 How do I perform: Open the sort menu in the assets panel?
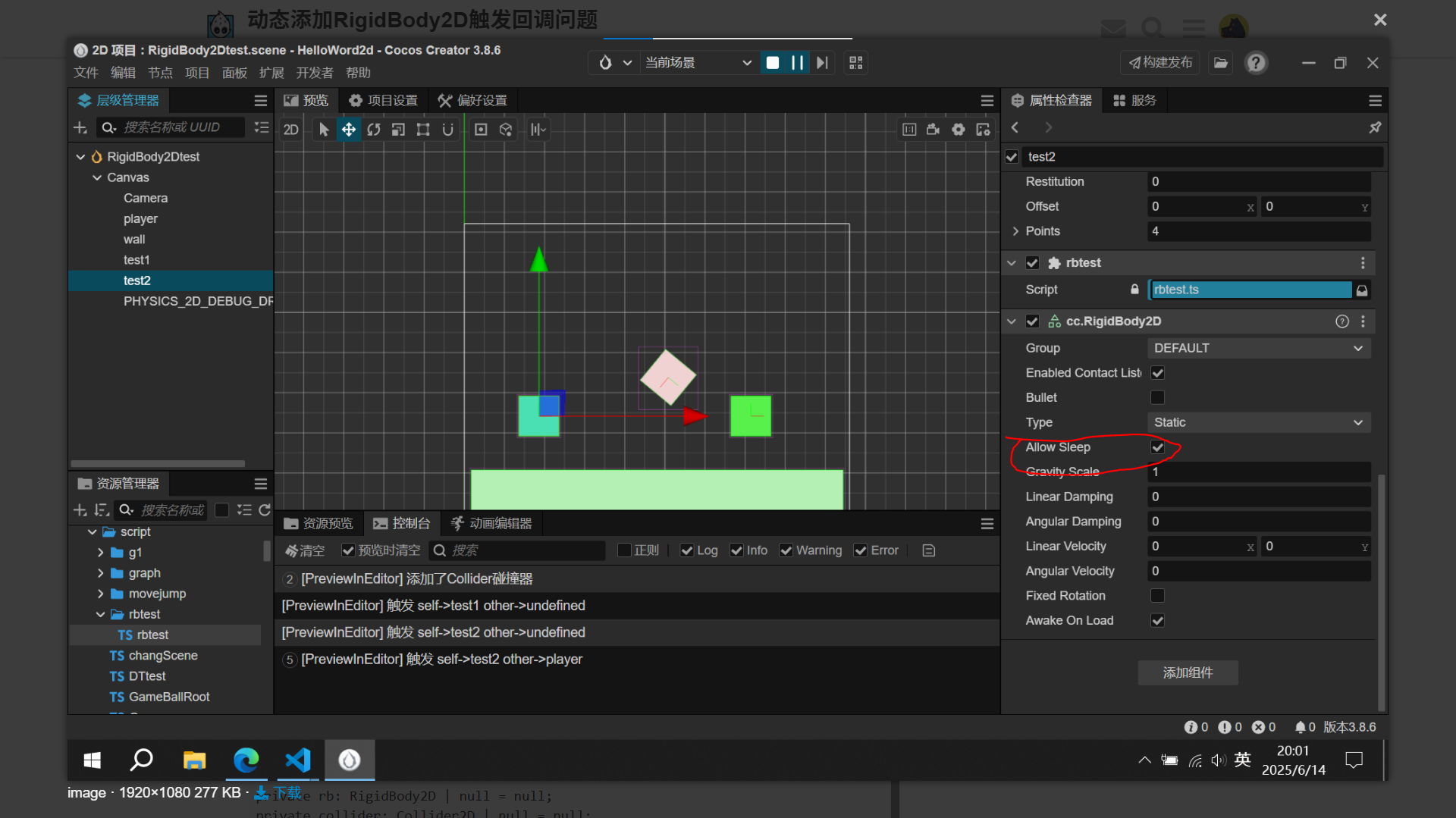[102, 510]
